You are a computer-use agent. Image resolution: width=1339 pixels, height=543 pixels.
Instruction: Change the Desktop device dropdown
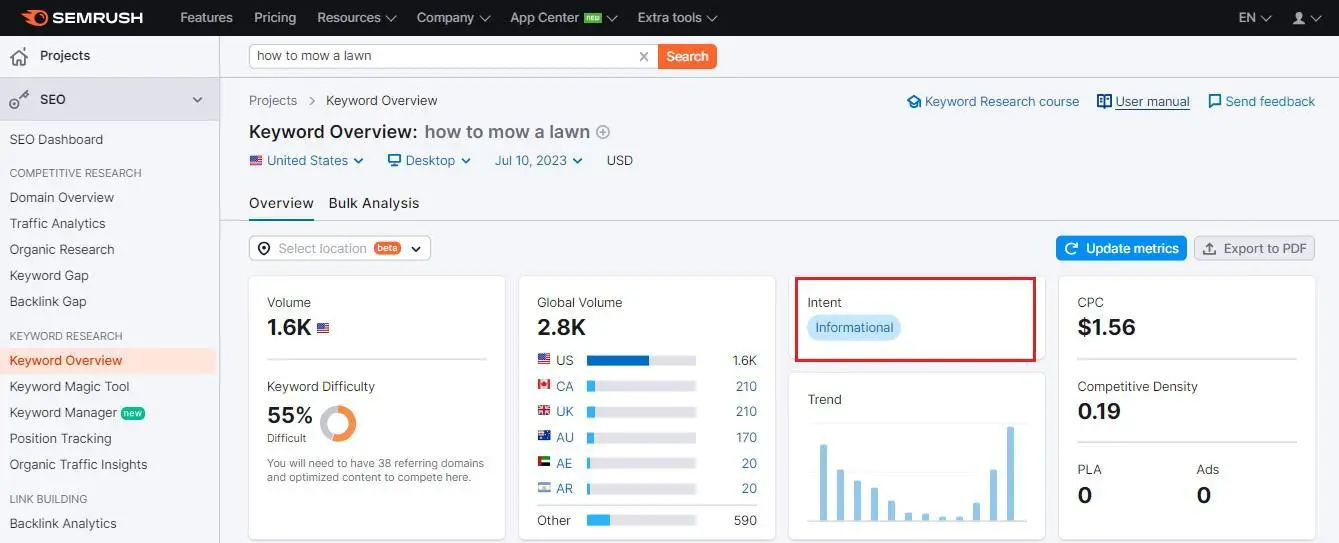pyautogui.click(x=429, y=160)
